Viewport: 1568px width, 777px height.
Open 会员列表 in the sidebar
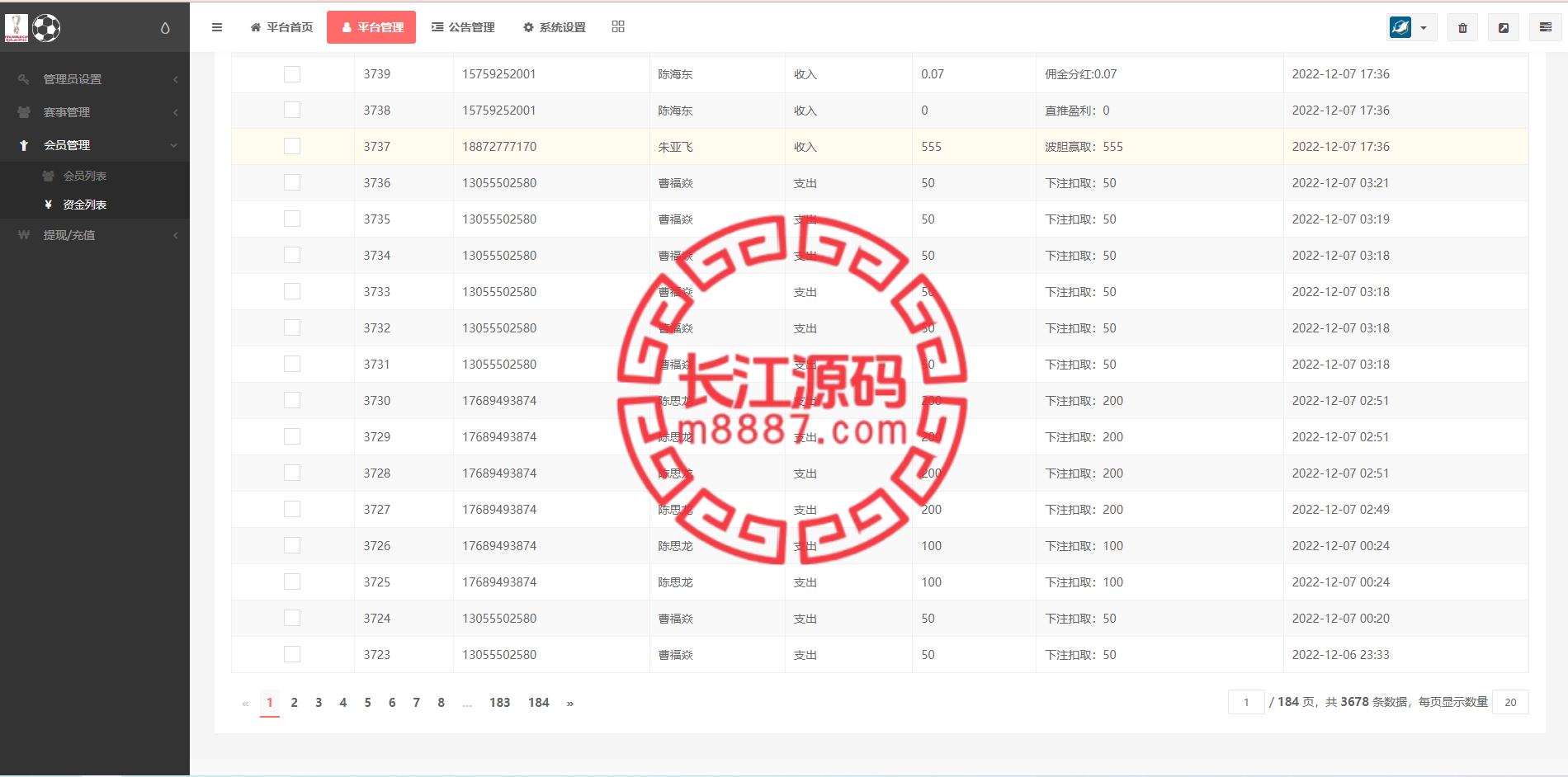pos(85,176)
